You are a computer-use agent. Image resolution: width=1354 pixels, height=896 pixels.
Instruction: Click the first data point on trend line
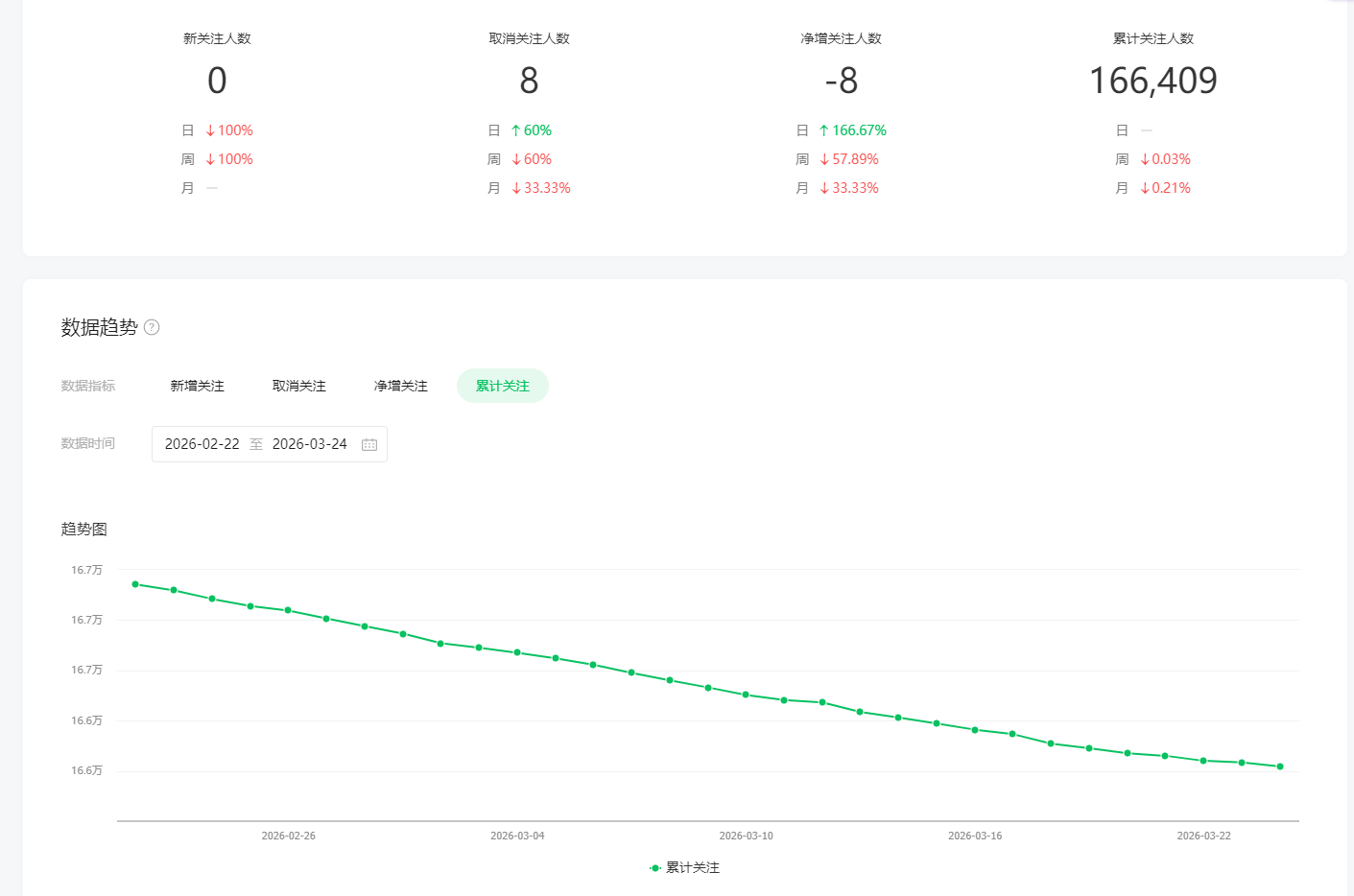click(x=135, y=584)
